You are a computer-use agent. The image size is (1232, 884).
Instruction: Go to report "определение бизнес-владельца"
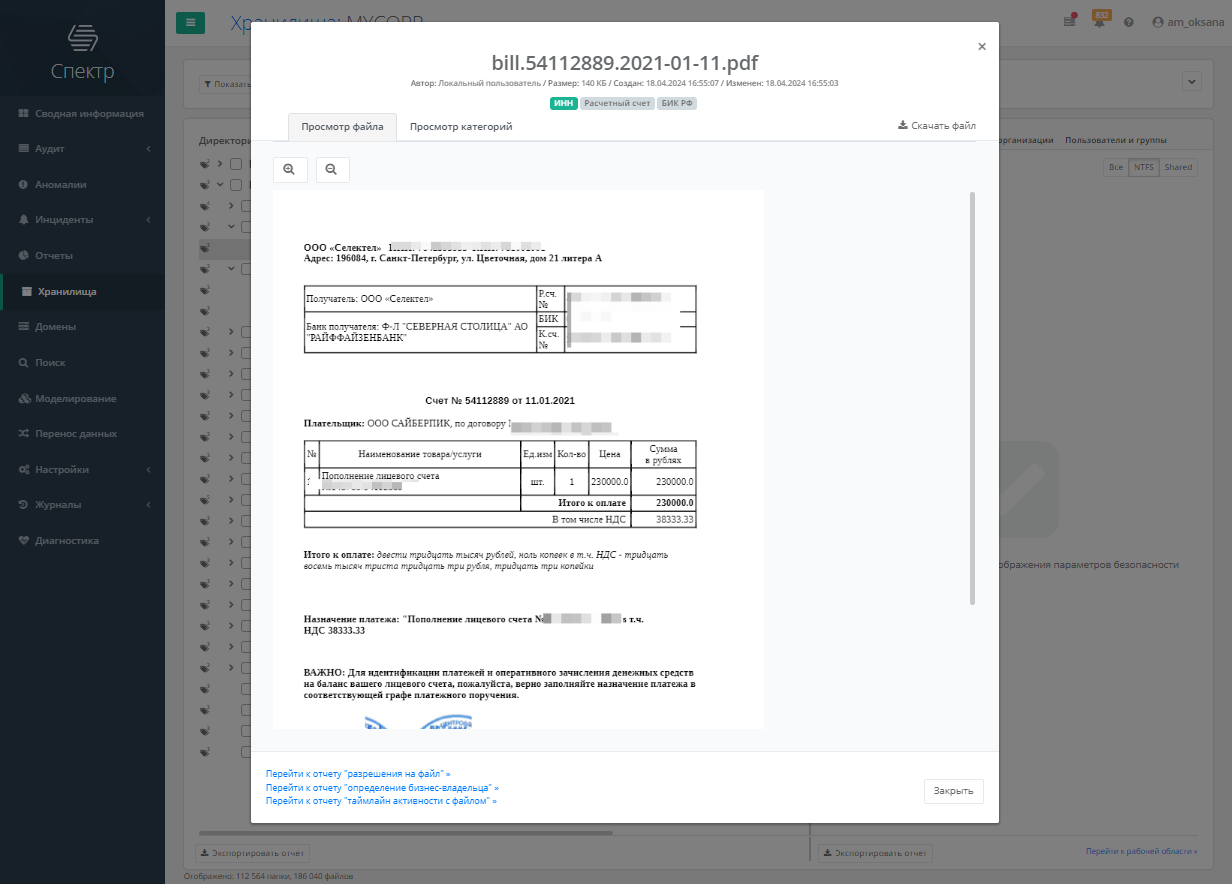point(382,788)
